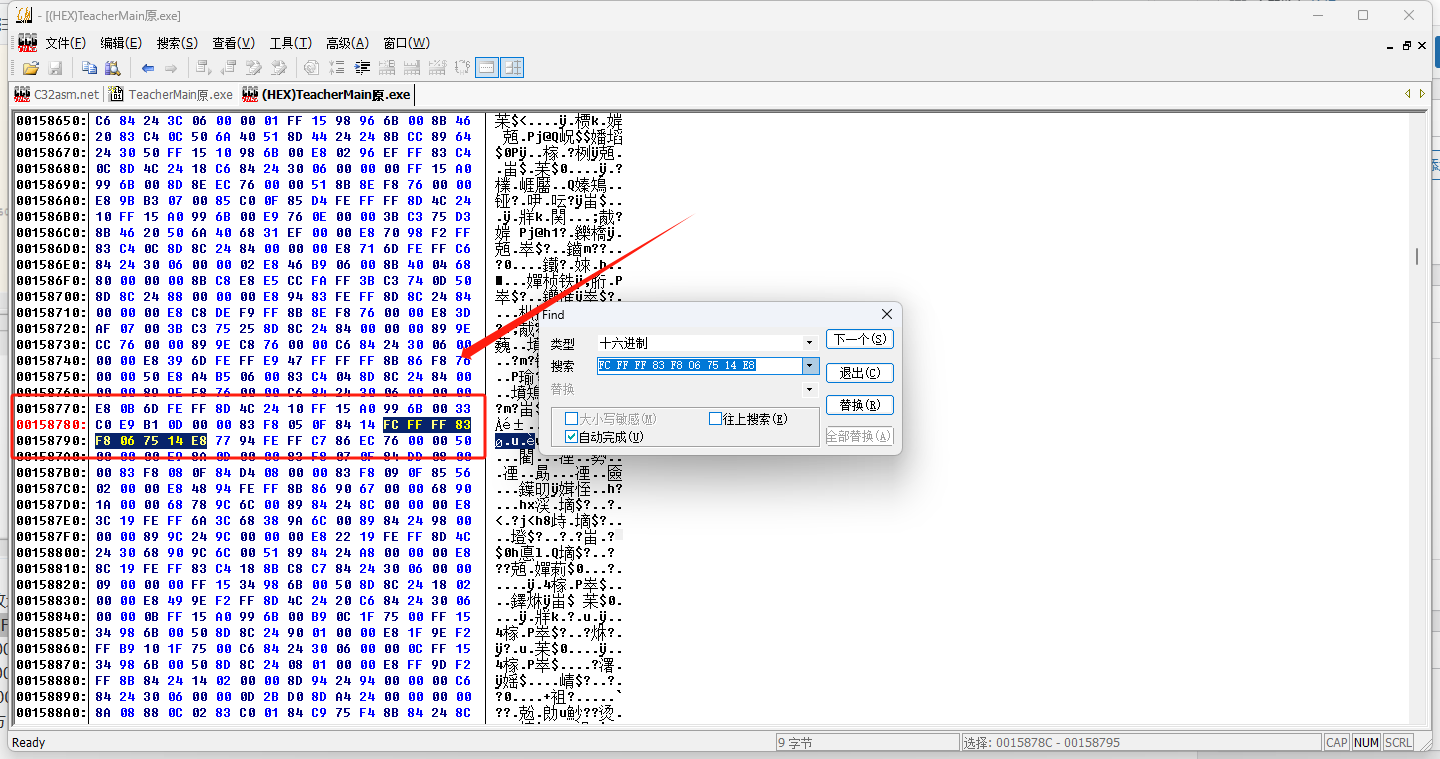Open the 类型 dropdown showing 十六进制
The width and height of the screenshot is (1440, 759).
pyautogui.click(x=707, y=343)
